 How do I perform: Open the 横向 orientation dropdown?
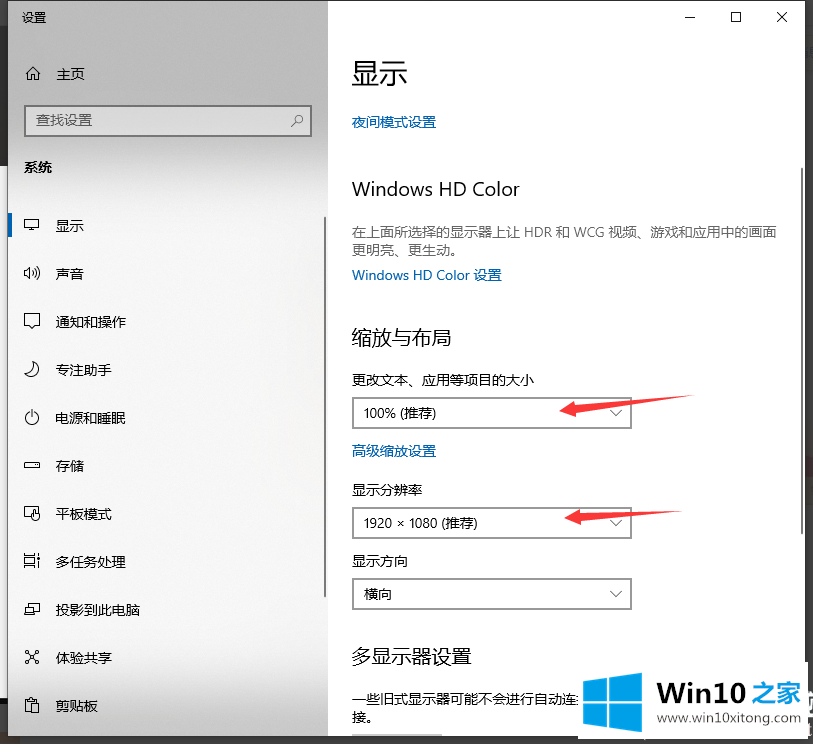[x=492, y=594]
